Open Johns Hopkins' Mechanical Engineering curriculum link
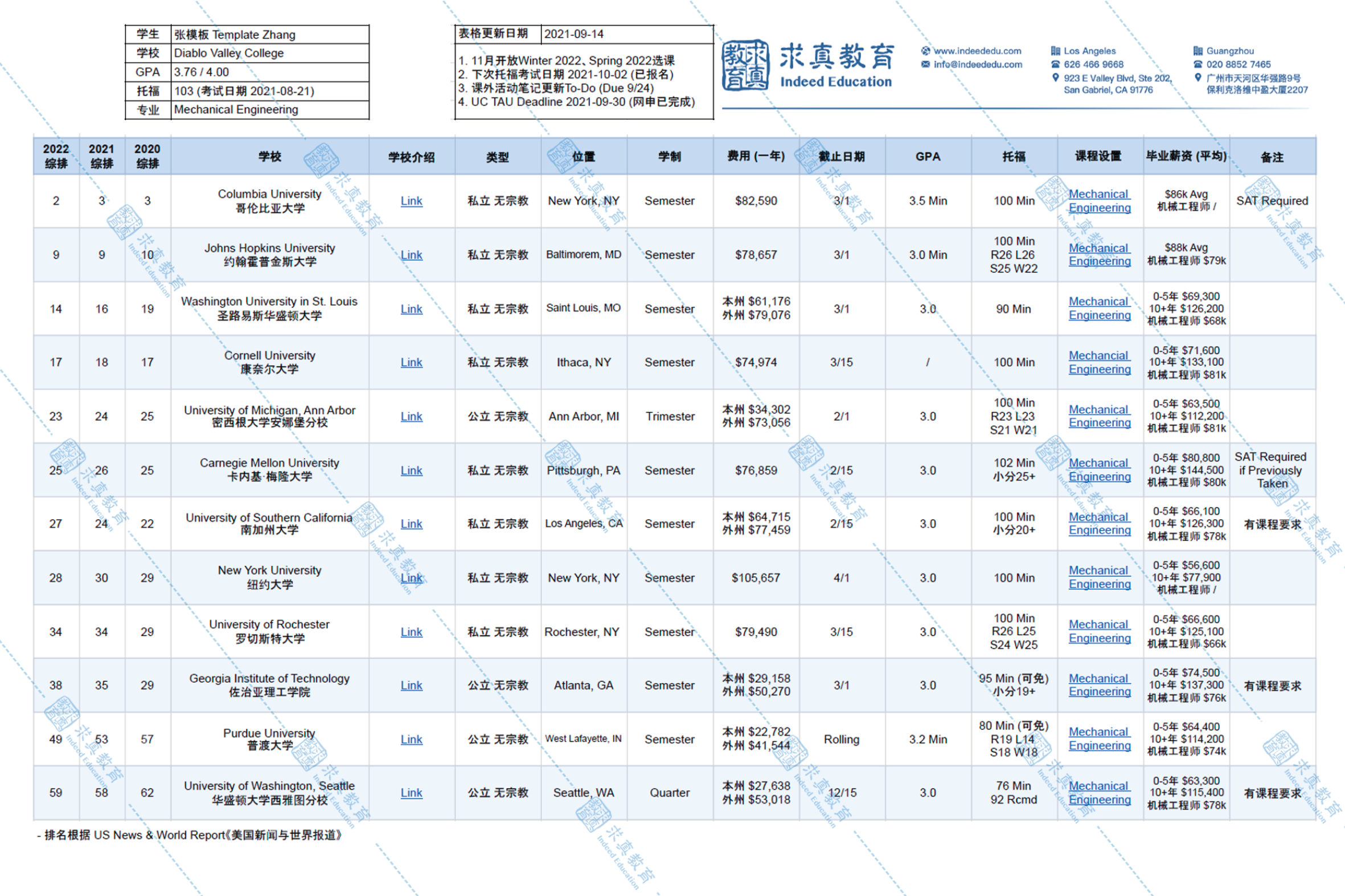The image size is (1345, 896). pos(1100,255)
